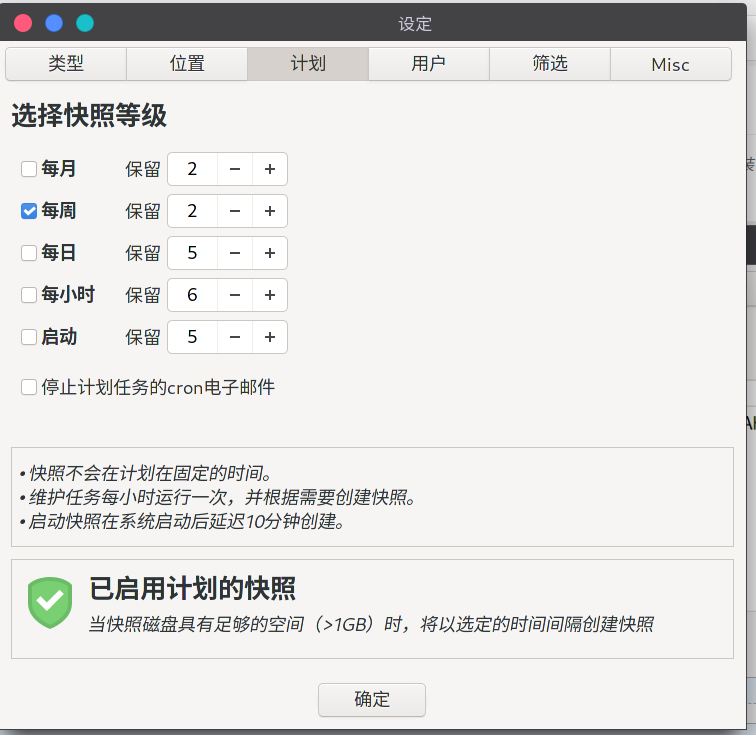The width and height of the screenshot is (756, 735).
Task: Decrease 每月 retention count with minus
Action: point(235,169)
